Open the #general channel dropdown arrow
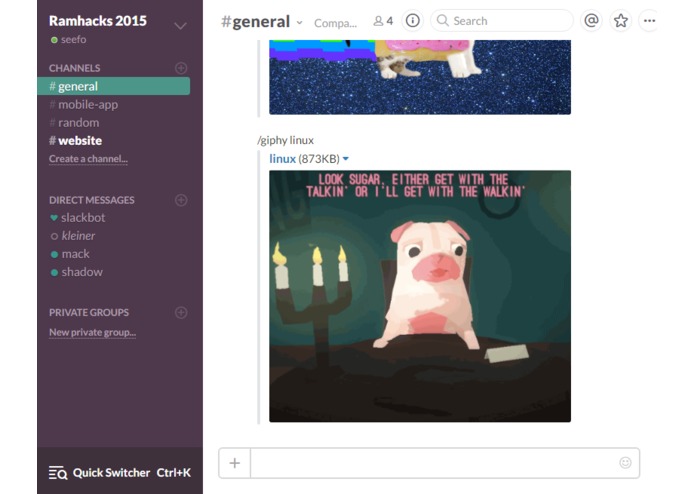Viewport: 695px width, 494px height. [300, 23]
